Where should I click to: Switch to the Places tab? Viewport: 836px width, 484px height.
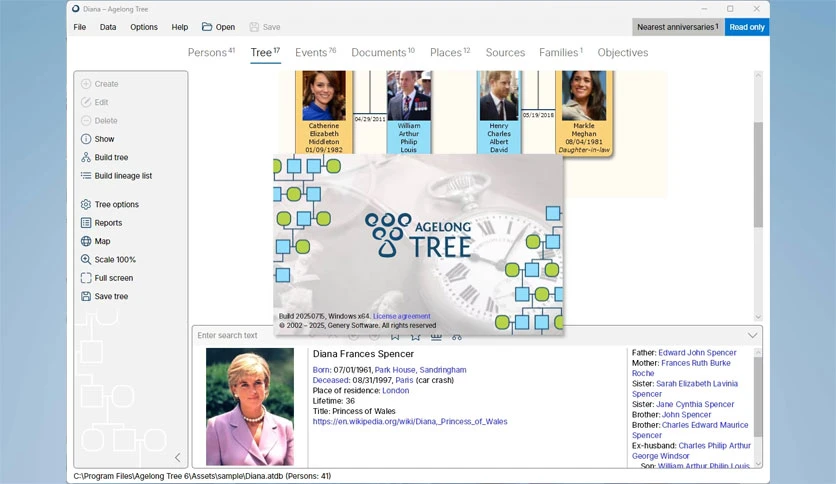point(450,52)
